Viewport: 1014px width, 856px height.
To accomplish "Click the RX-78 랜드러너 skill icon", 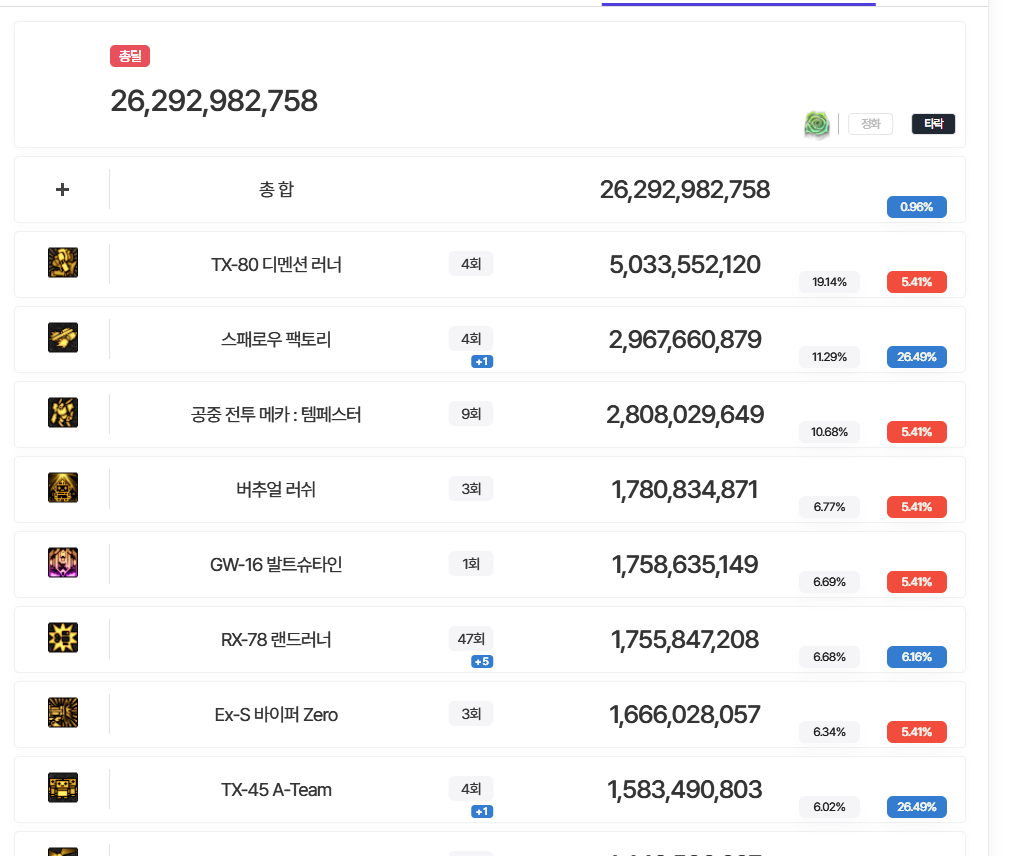I will pos(63,638).
